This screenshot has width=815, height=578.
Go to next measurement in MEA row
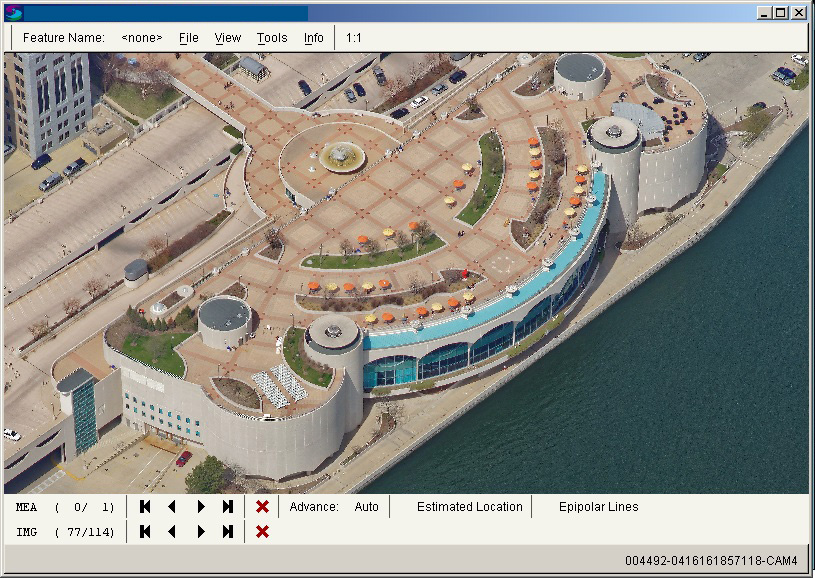(x=201, y=507)
